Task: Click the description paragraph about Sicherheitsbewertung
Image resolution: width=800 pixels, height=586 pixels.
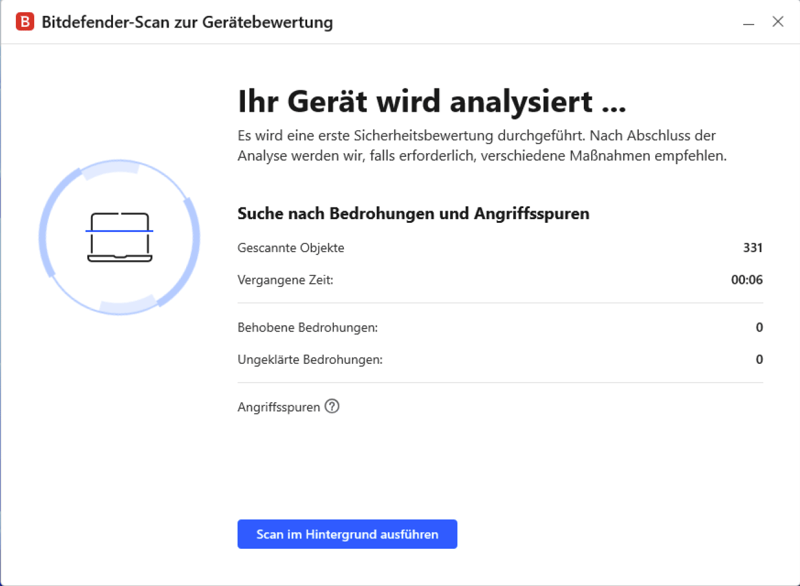Action: (482, 145)
